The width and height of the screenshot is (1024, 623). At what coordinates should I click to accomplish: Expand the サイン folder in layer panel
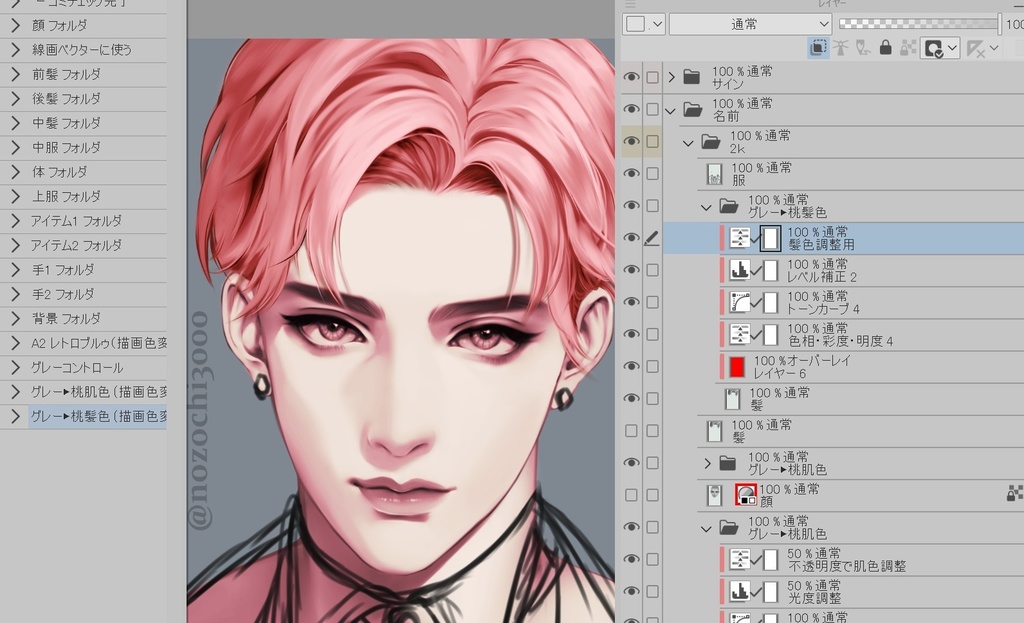coord(671,77)
